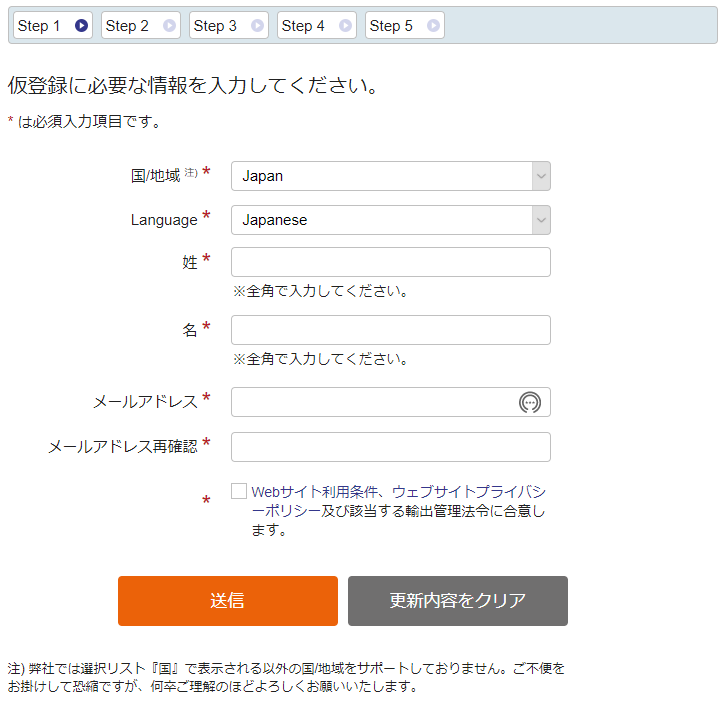Screen dimensions: 726x703
Task: Click the chevron of the Japan combo box
Action: pos(541,176)
